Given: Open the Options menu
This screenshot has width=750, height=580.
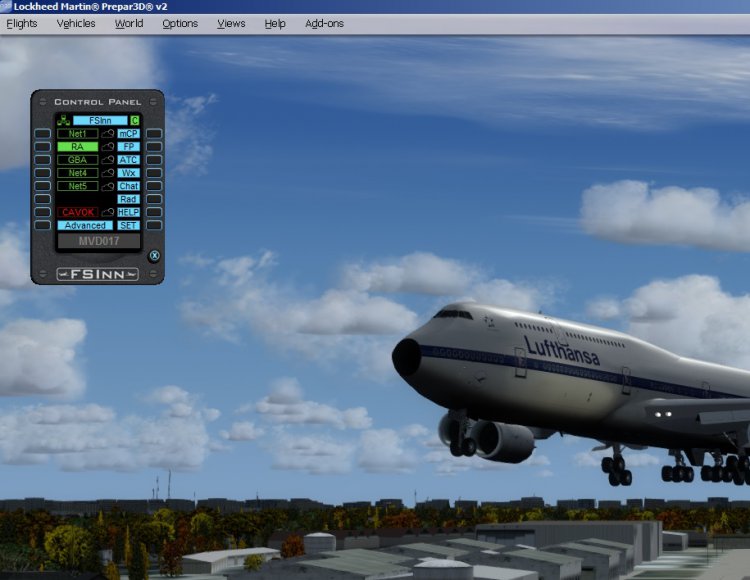Looking at the screenshot, I should click(x=180, y=23).
